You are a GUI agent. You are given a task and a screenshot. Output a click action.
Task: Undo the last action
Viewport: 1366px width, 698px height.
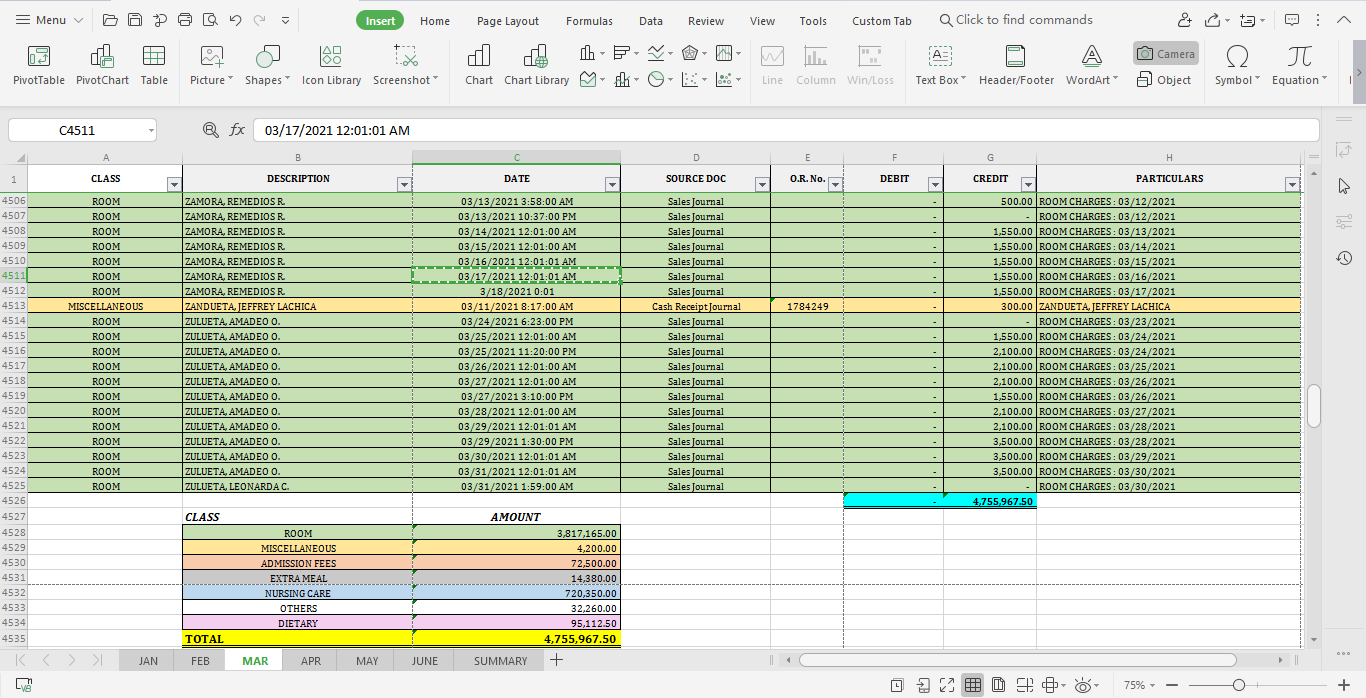pos(235,20)
